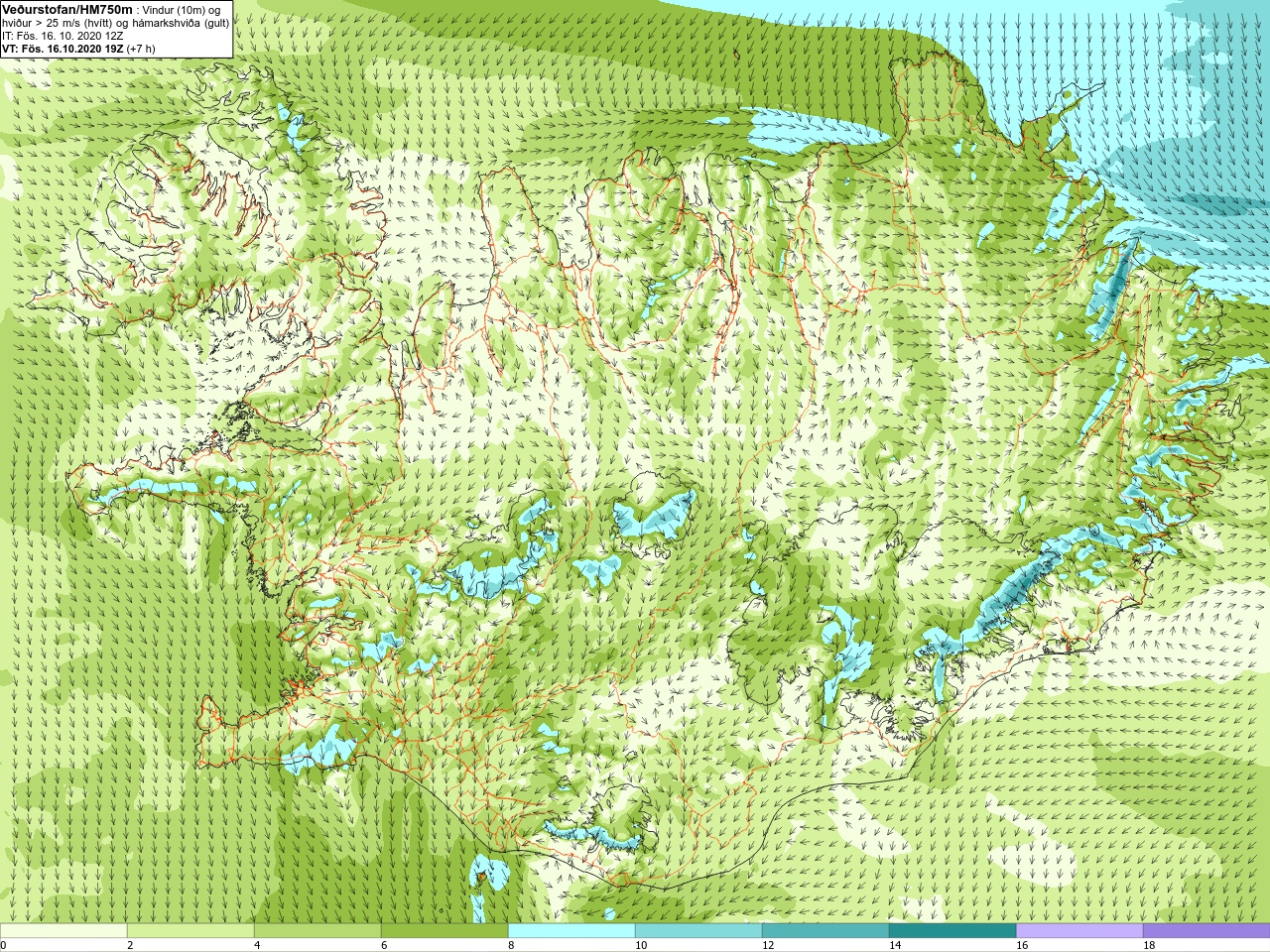Click the 14–16 m/s dark teal legend swatch
The height and width of the screenshot is (952, 1270).
tap(952, 931)
